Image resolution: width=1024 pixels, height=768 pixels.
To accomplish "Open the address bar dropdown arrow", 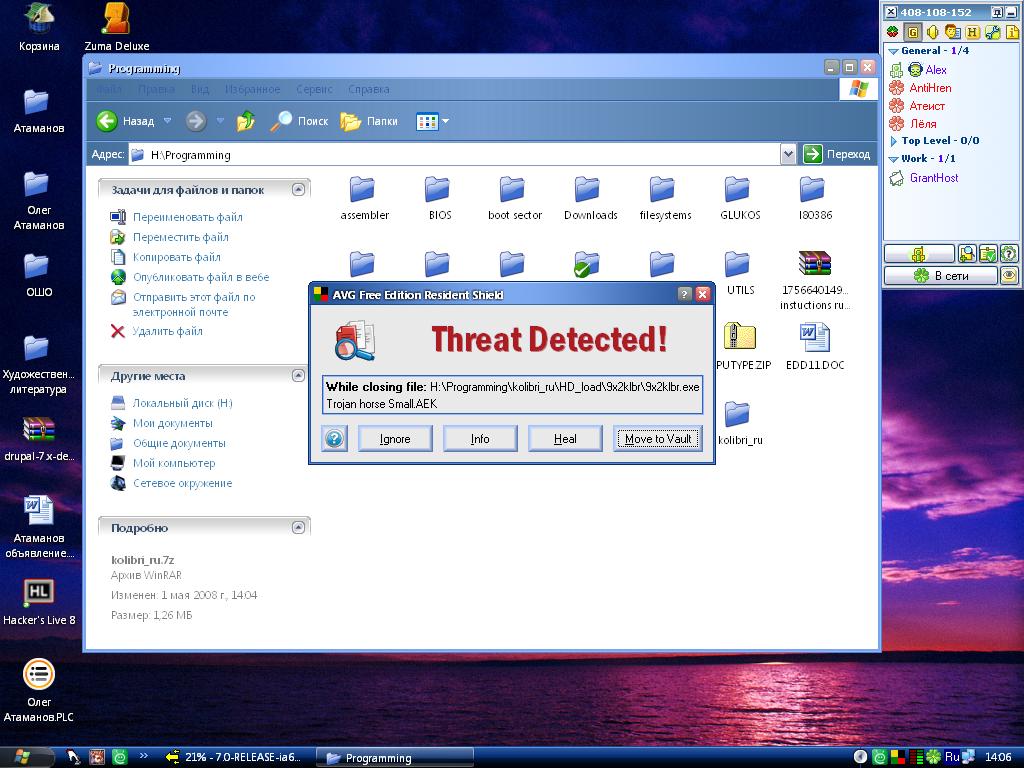I will click(788, 154).
